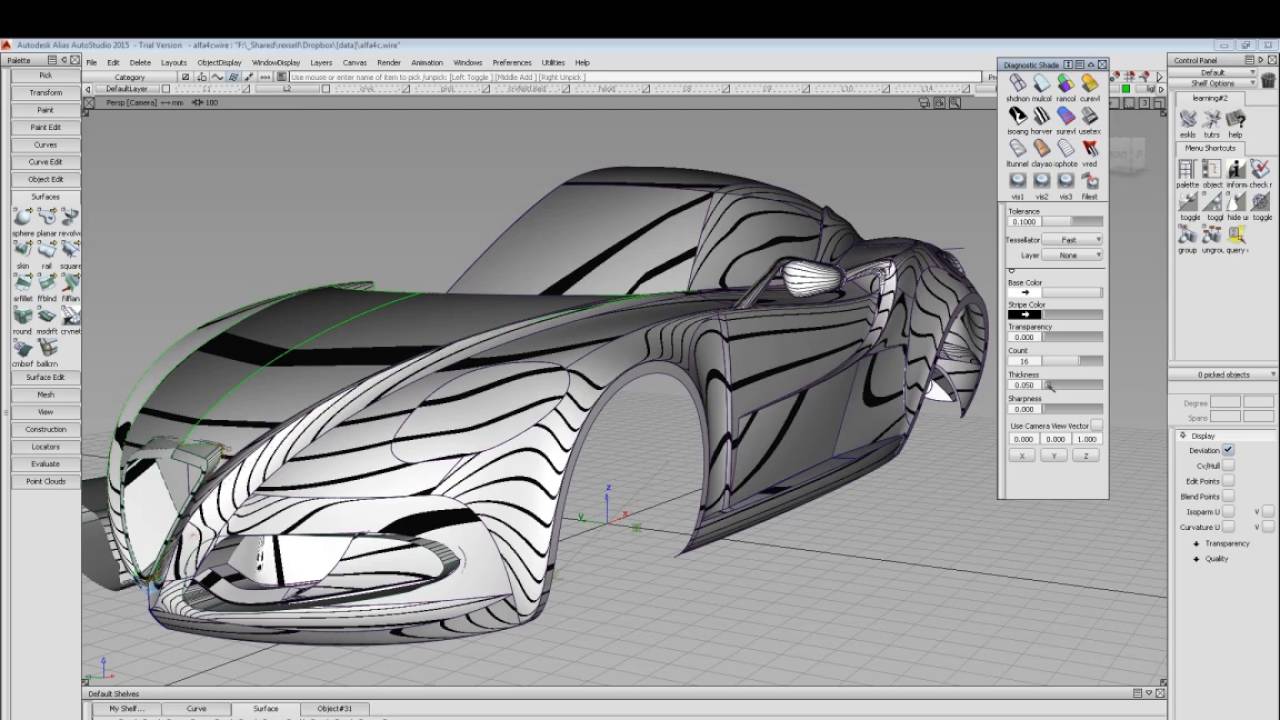
Task: Open the ObjectDisplay menu
Action: [219, 62]
